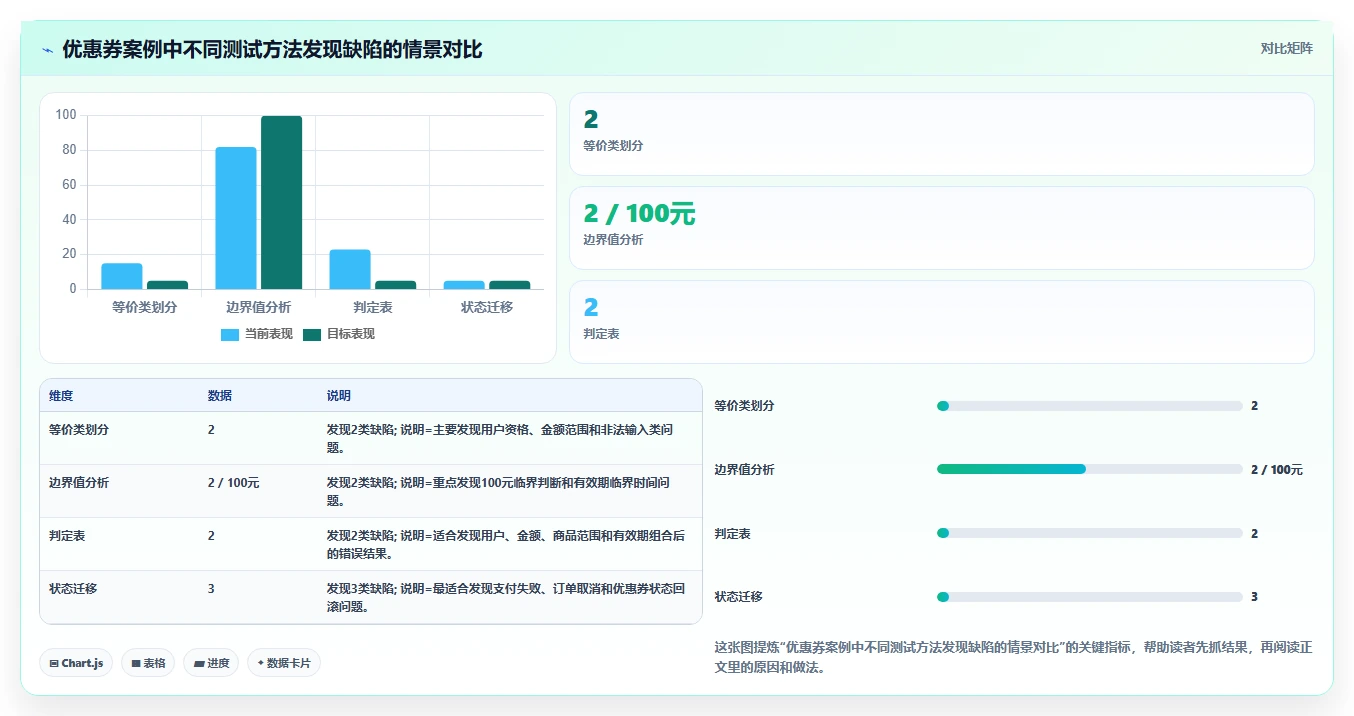Click the 判定表 blue bar in chart
Screen dimensions: 1354x716
click(x=350, y=269)
